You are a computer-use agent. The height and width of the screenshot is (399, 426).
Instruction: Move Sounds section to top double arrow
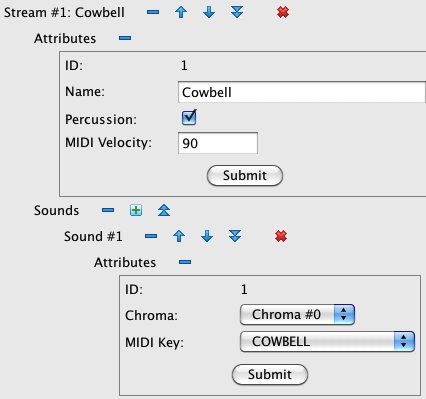(164, 210)
